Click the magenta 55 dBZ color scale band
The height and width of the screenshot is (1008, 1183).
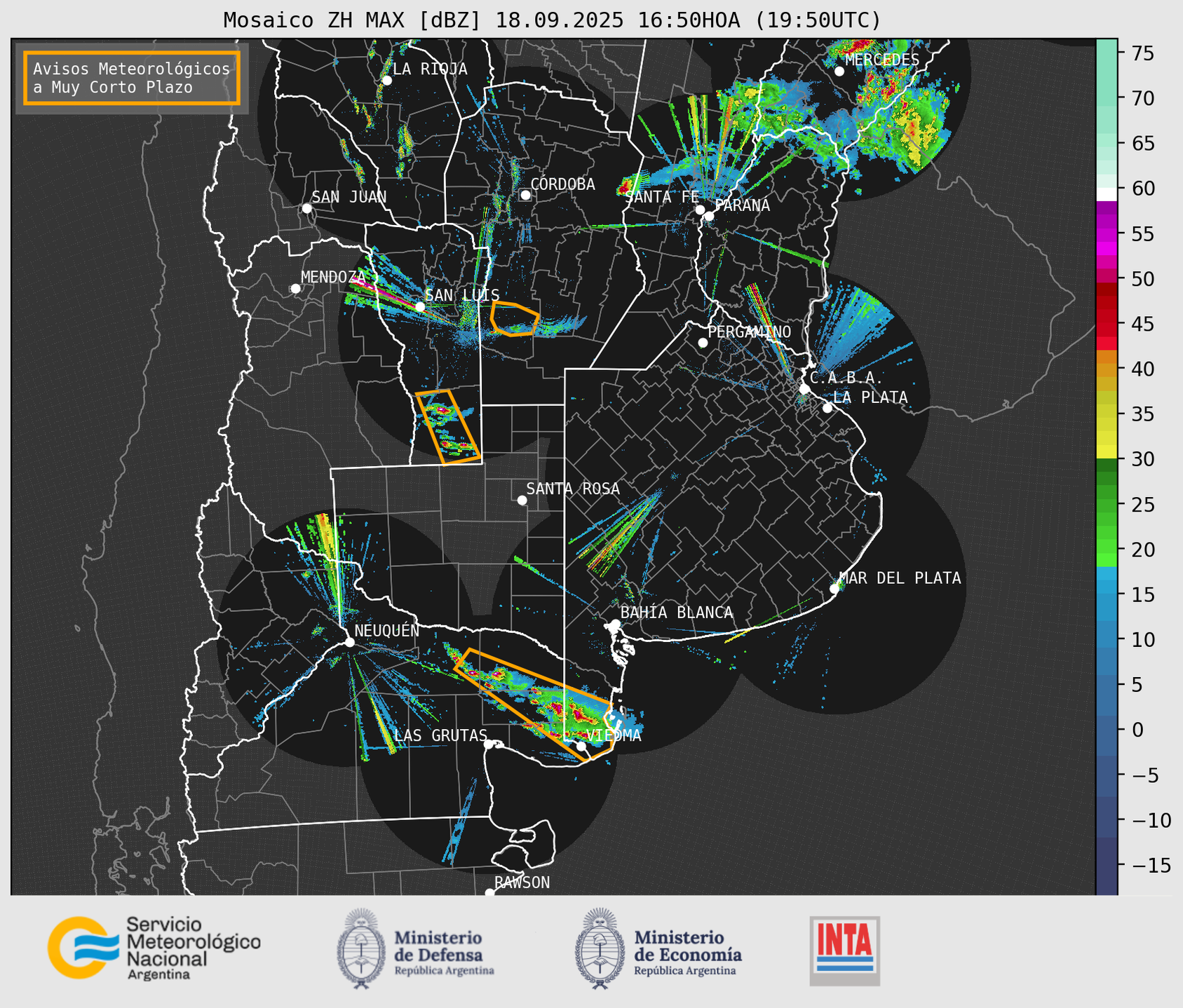point(1107,234)
